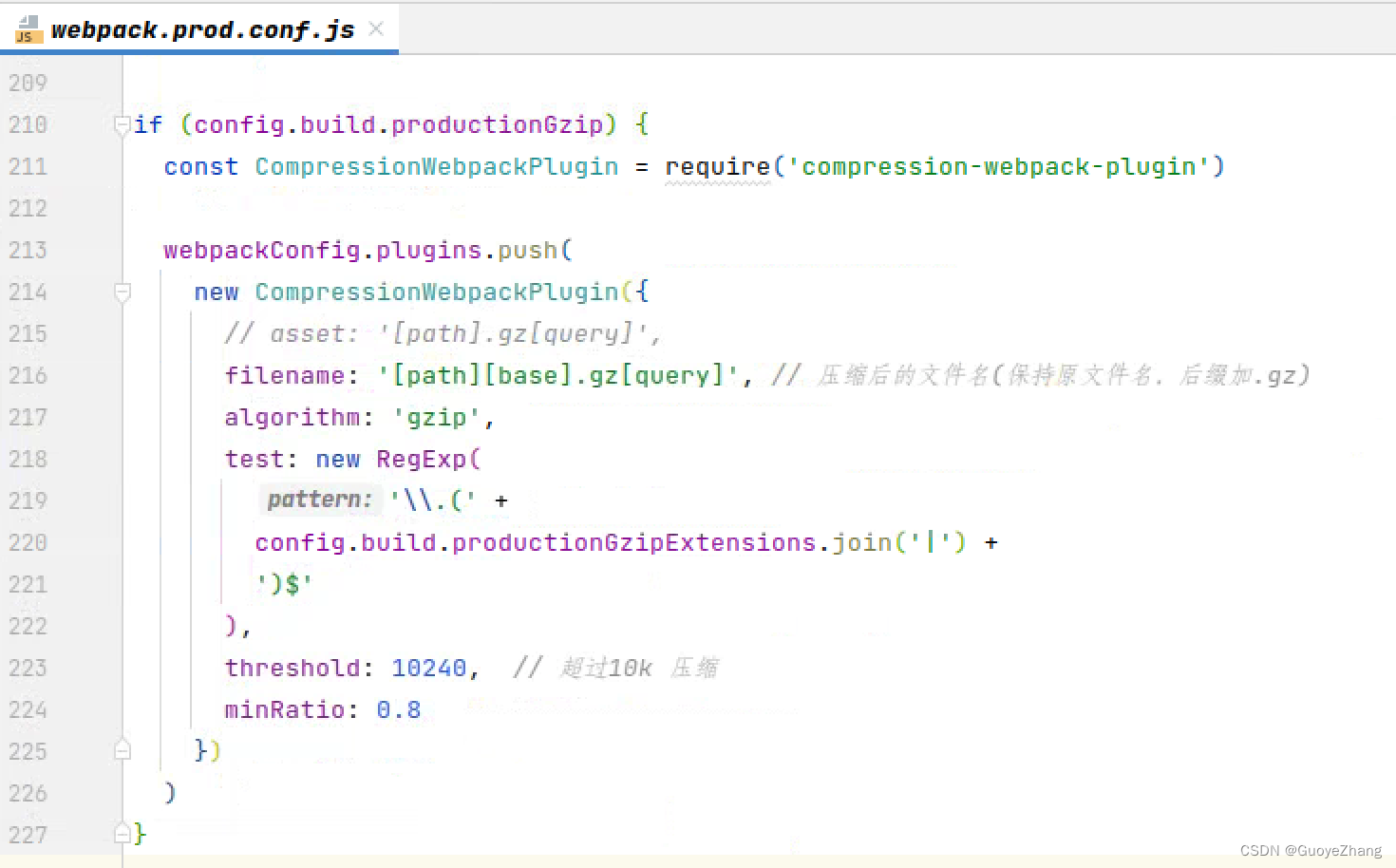Click line number 213 in gutter

click(28, 251)
